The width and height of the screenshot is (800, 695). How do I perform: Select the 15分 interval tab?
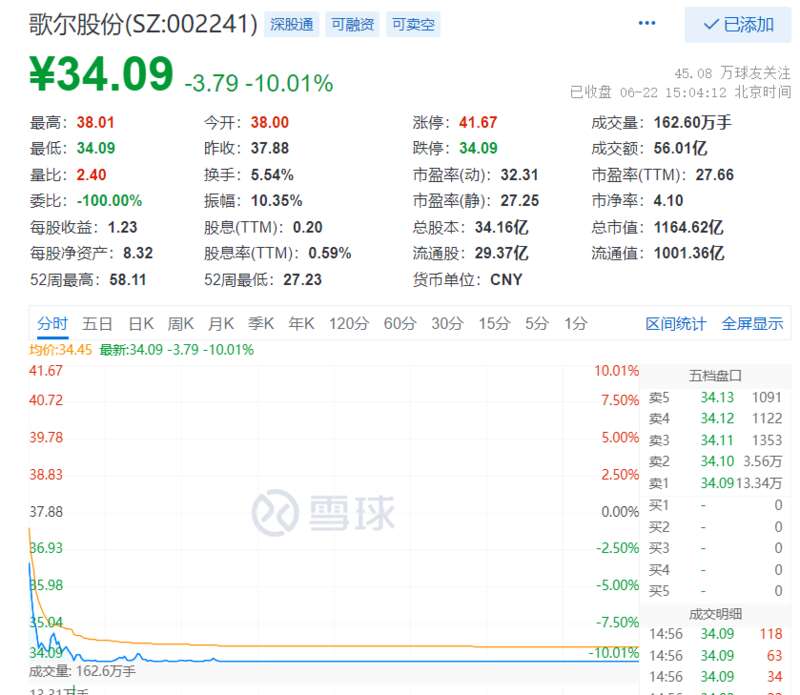494,324
